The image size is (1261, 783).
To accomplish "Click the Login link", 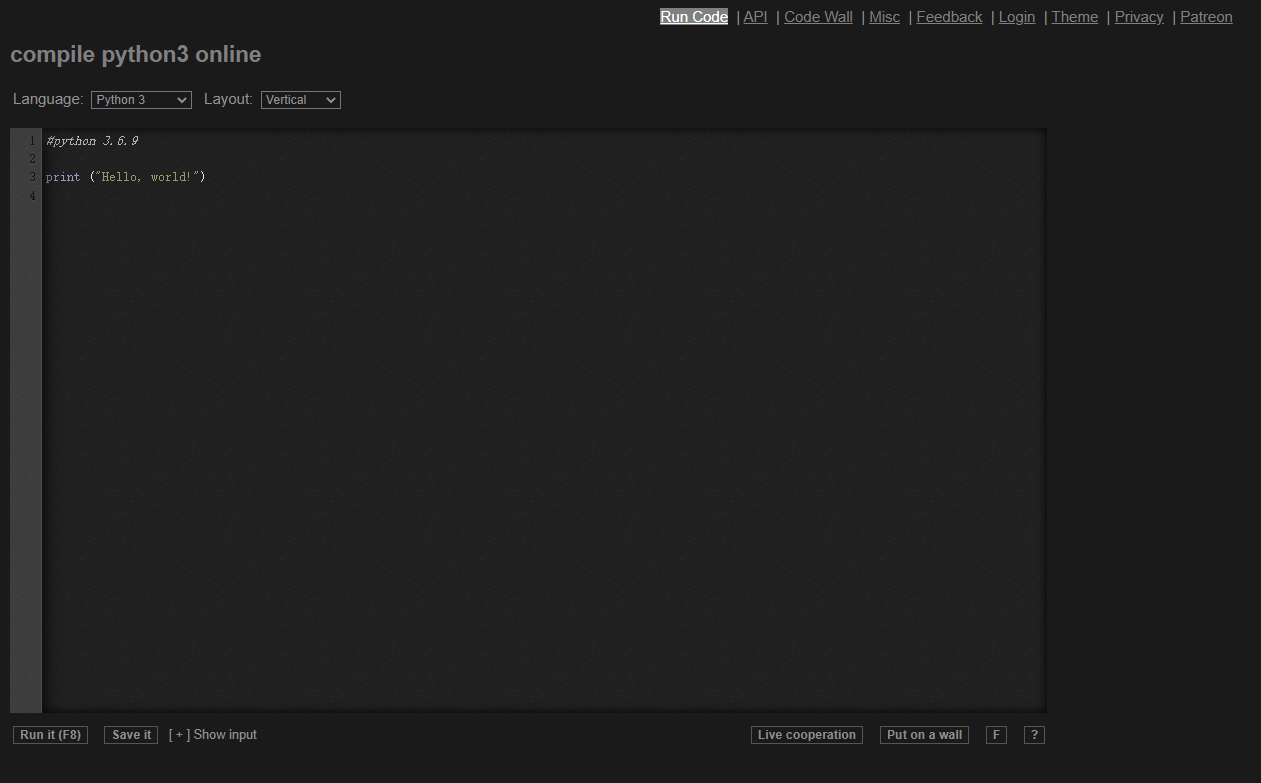I will (1017, 17).
